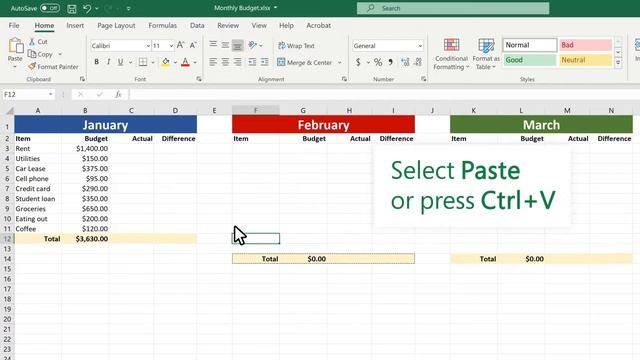Click the Search box
Viewport: 640px width, 360px height.
(x=453, y=8)
